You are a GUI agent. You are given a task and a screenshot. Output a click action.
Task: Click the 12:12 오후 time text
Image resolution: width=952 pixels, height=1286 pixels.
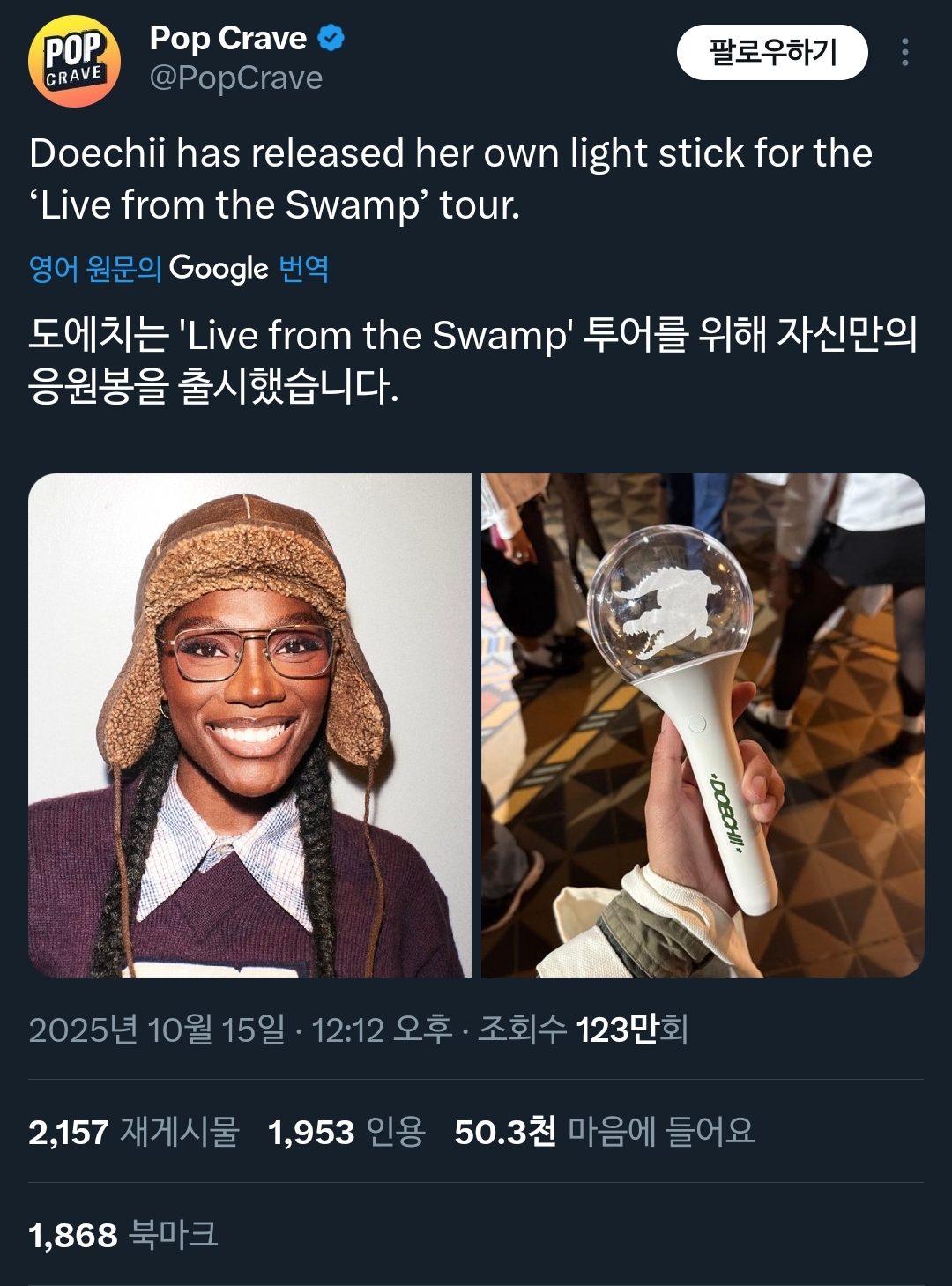coord(382,1030)
